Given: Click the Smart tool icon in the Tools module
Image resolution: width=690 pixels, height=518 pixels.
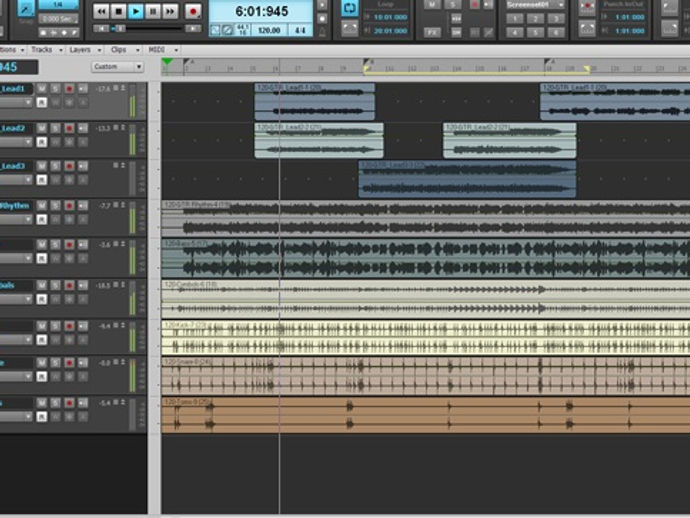Looking at the screenshot, I should tap(26, 9).
